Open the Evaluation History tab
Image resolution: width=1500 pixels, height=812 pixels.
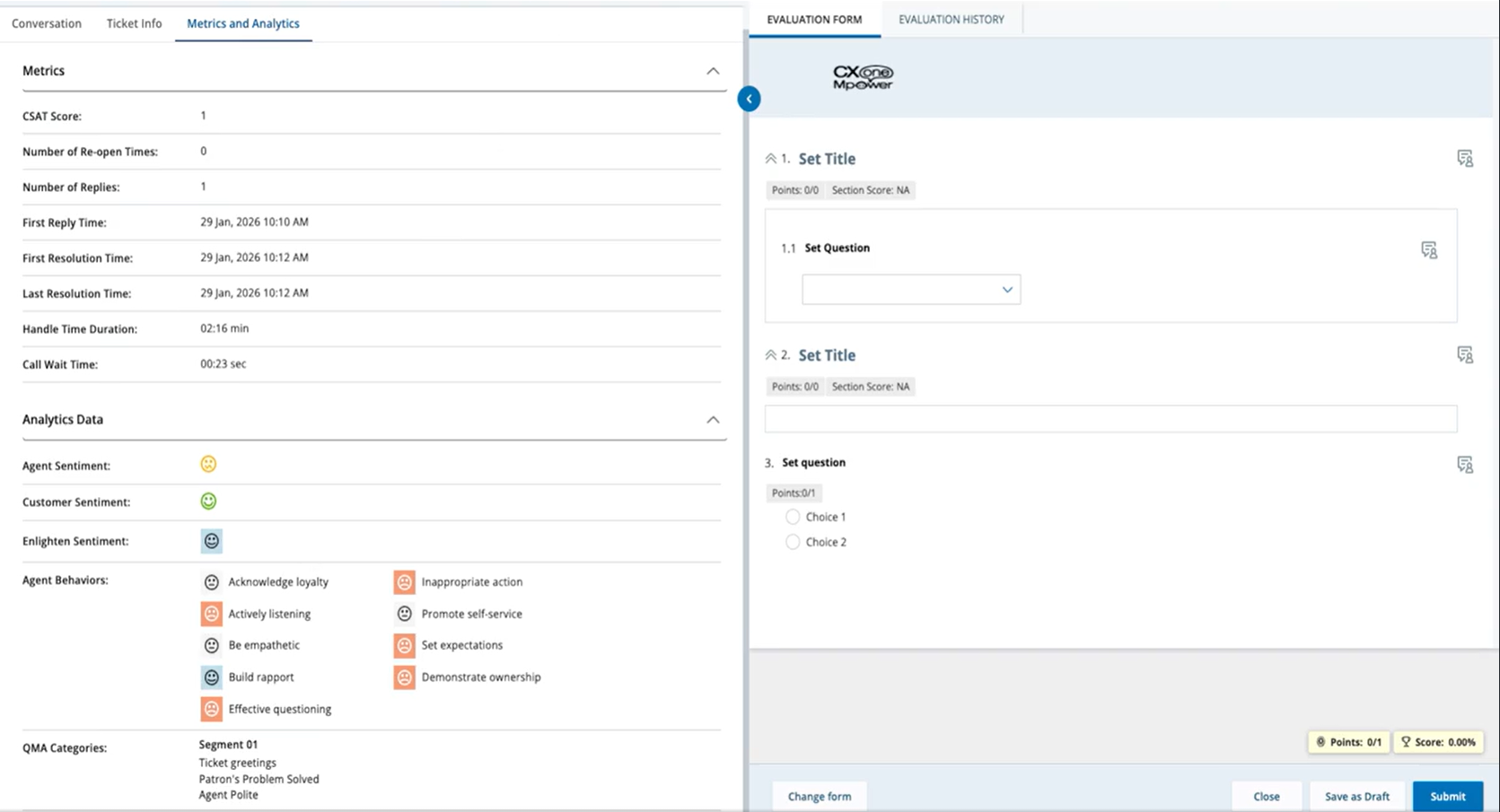tap(951, 20)
